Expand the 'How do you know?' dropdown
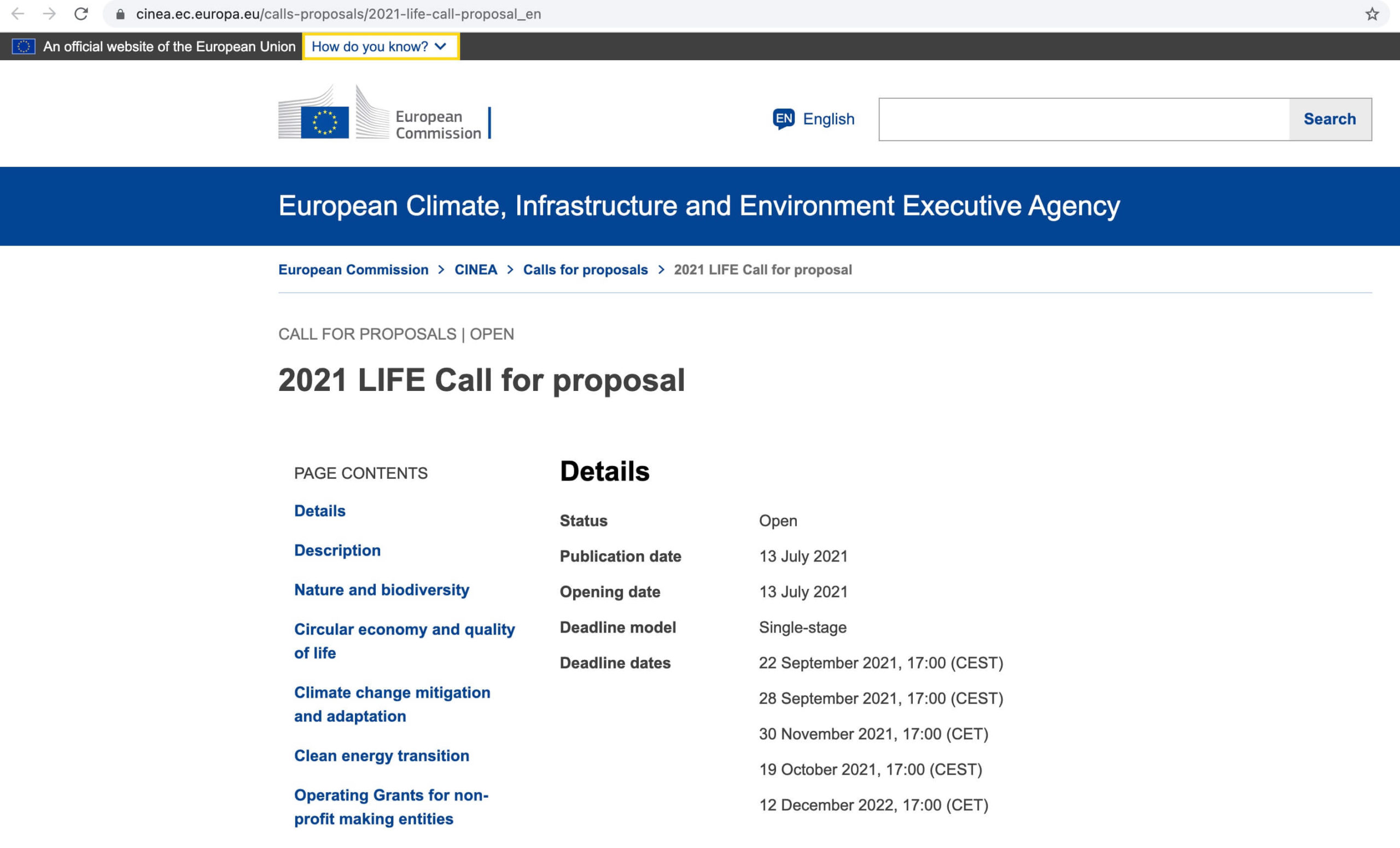The image size is (1400, 848). [381, 46]
